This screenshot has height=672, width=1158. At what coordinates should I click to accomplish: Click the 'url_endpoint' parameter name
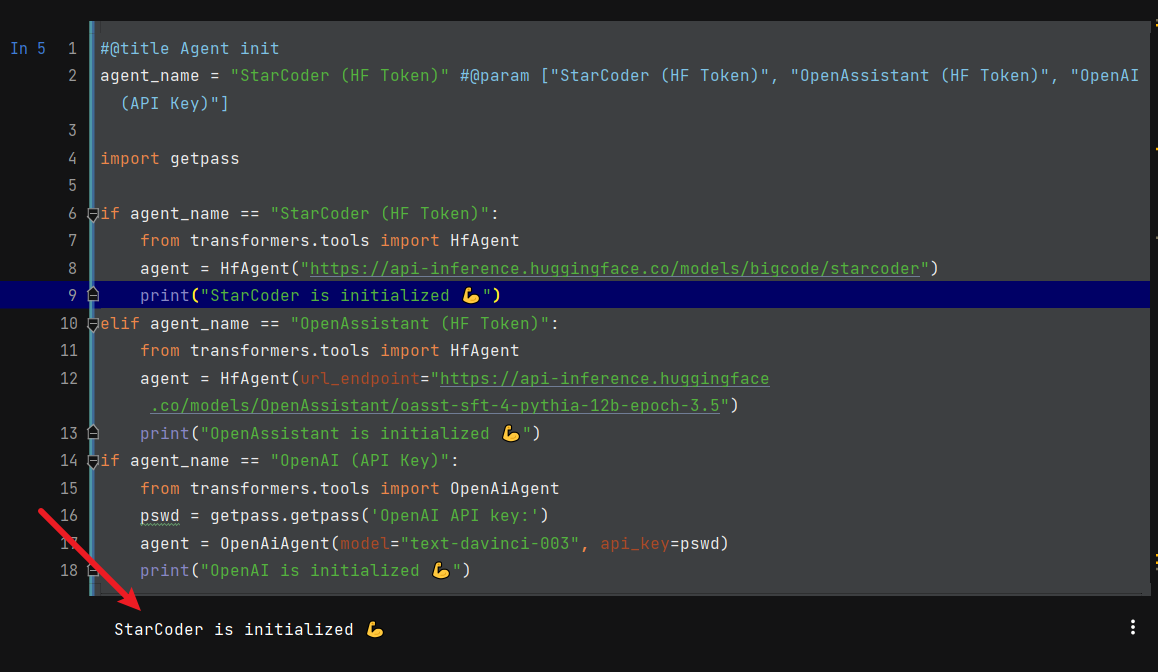(360, 378)
